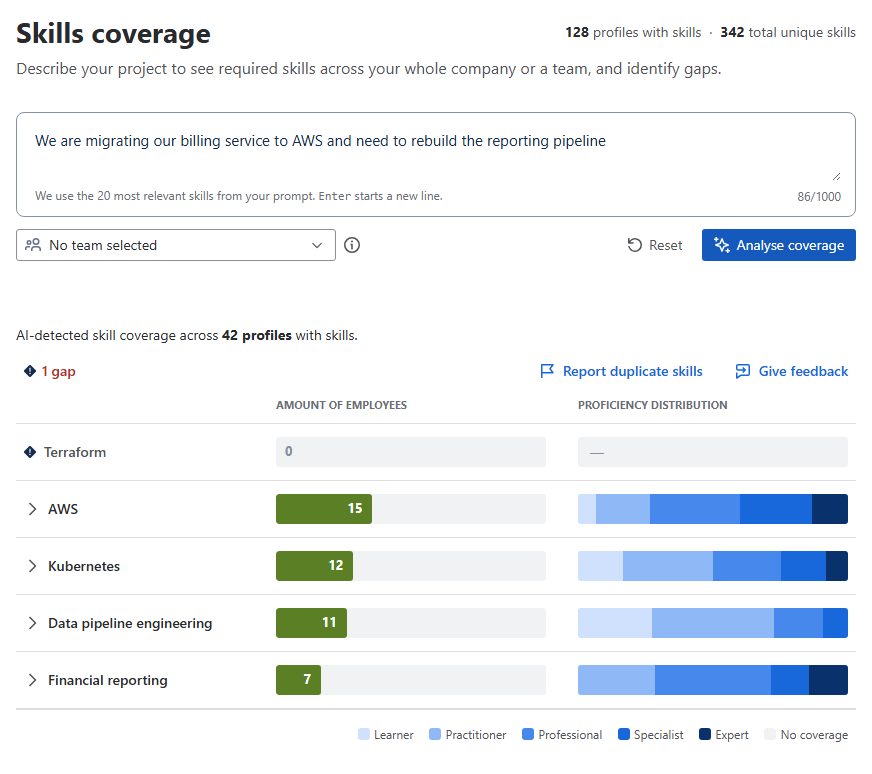Click the Kubernetes proficiency distribution bar

712,566
